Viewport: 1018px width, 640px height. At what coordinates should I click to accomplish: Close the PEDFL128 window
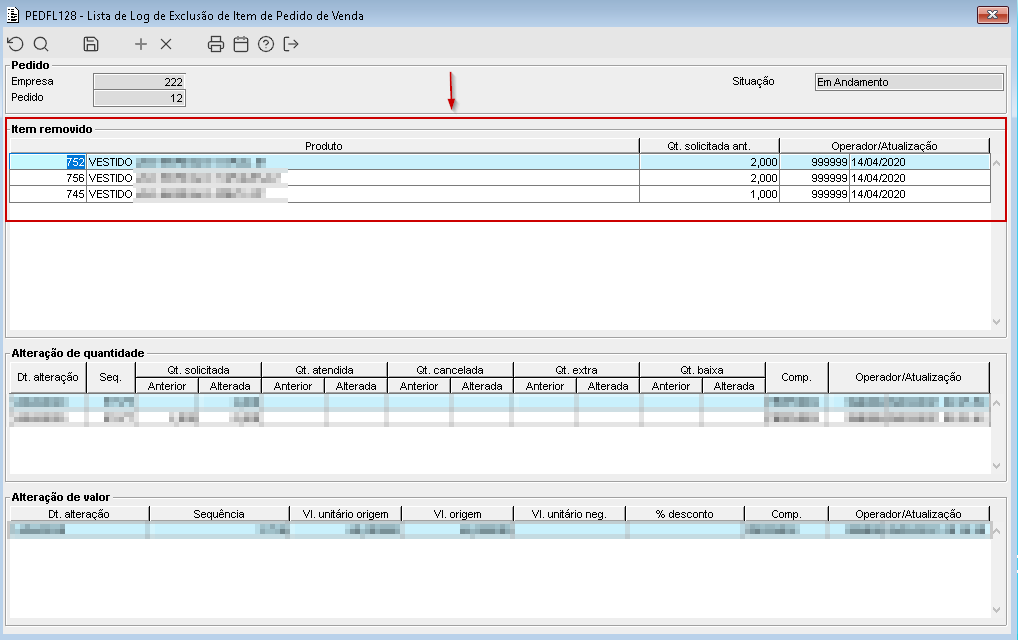tap(992, 15)
